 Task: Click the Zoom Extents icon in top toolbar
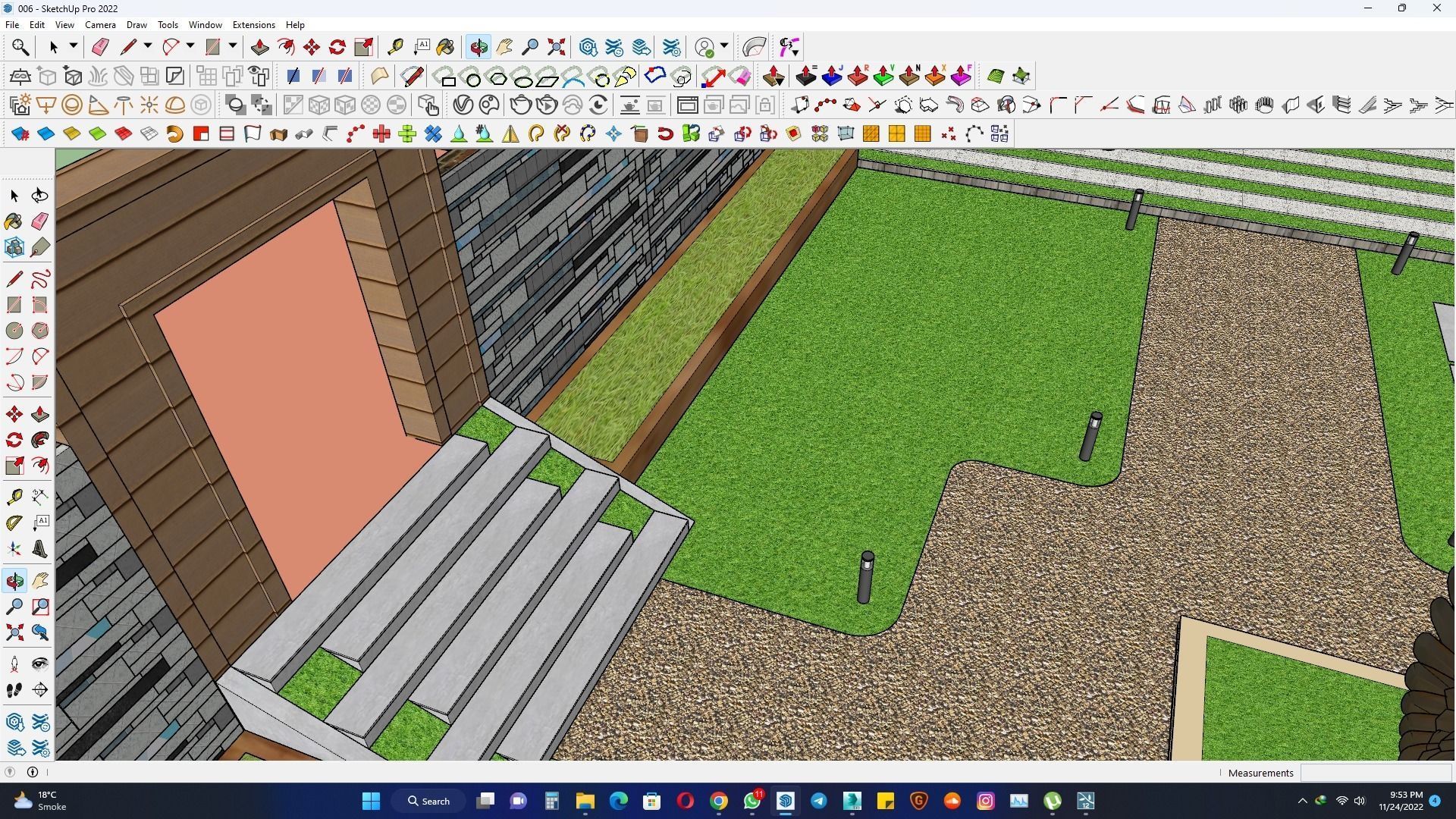click(x=557, y=47)
